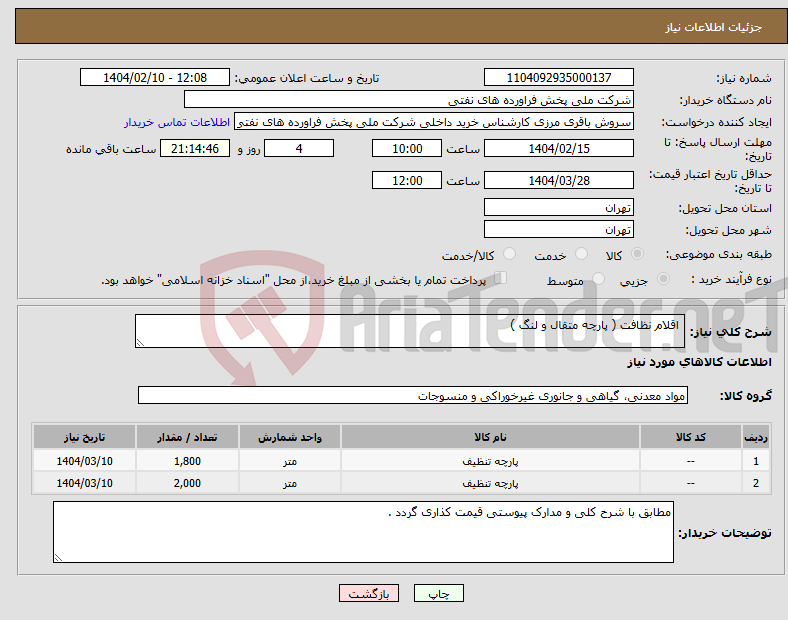Click the نام کالا column header
This screenshot has width=788, height=620.
click(x=490, y=437)
